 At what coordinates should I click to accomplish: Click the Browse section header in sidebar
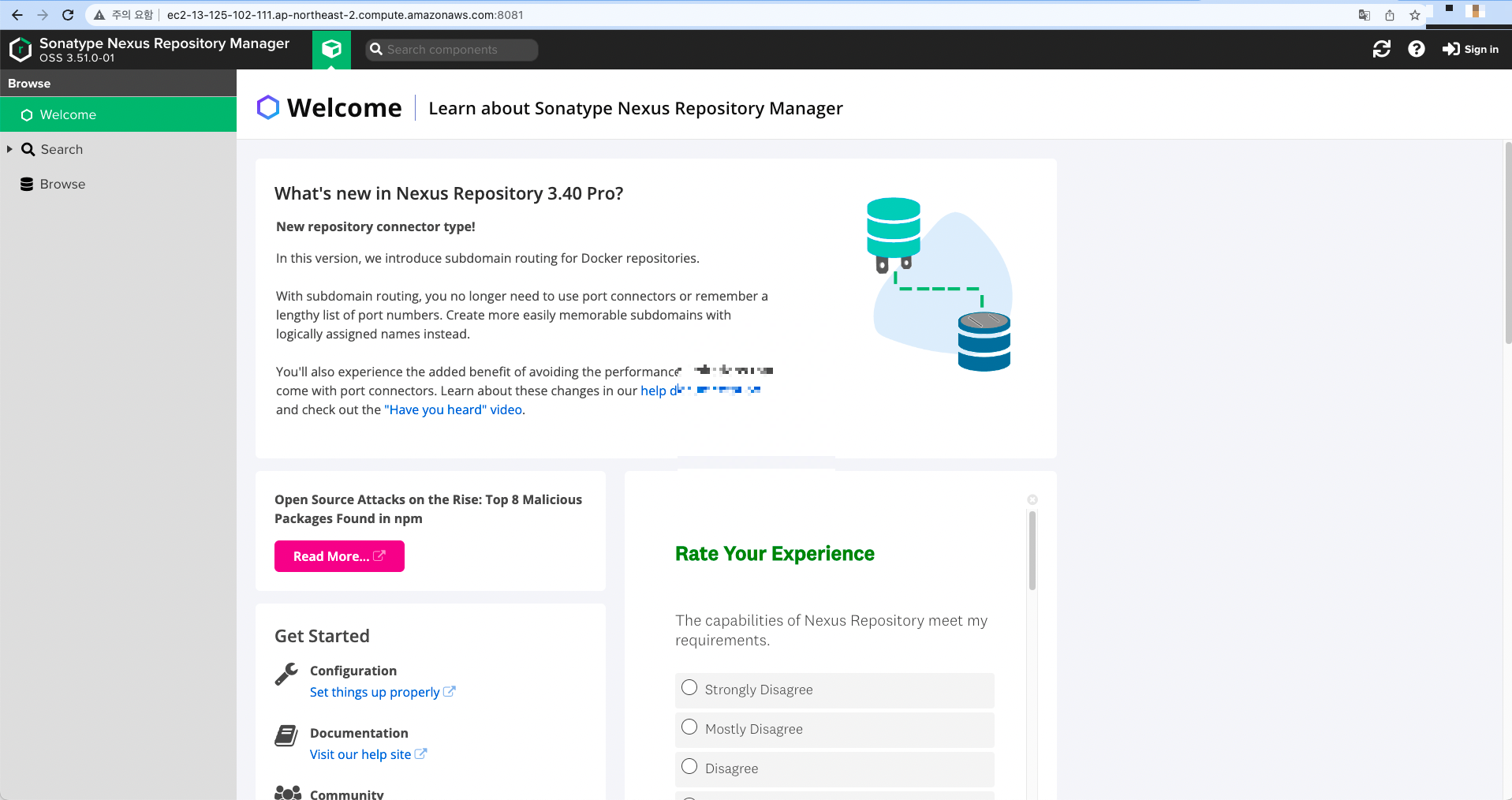pyautogui.click(x=118, y=83)
